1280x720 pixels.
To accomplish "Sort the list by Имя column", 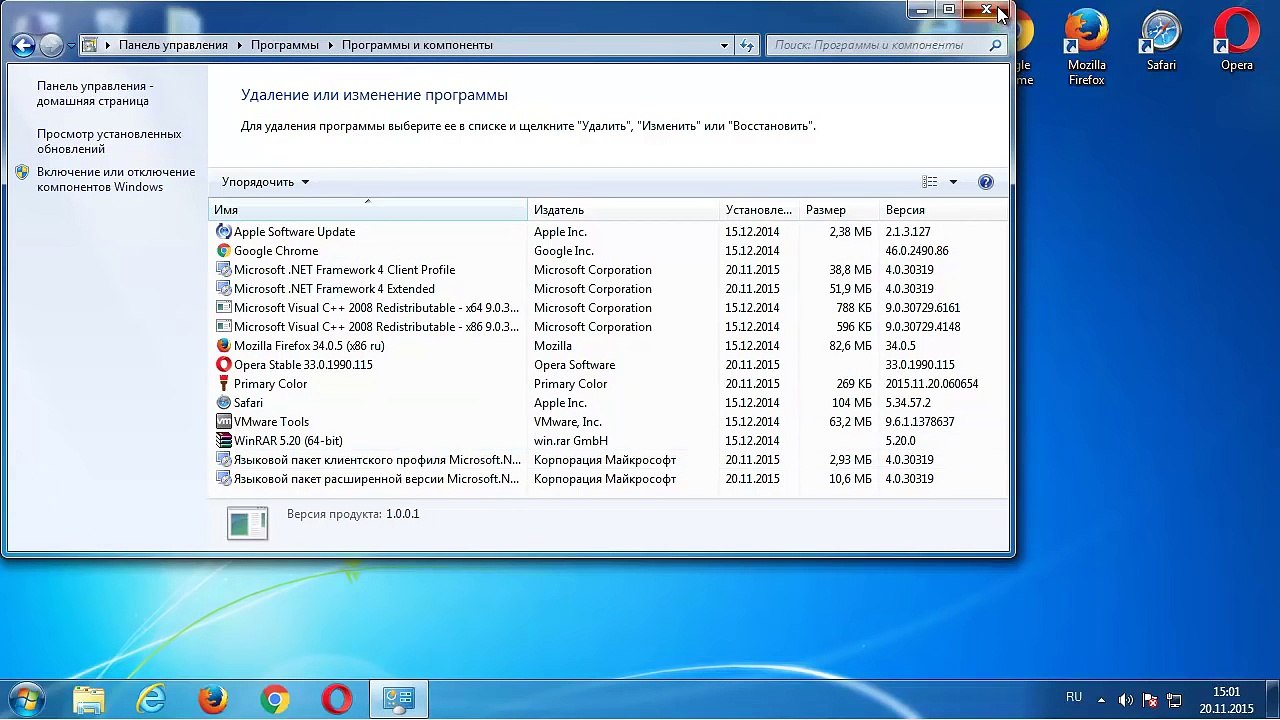I will [x=367, y=210].
